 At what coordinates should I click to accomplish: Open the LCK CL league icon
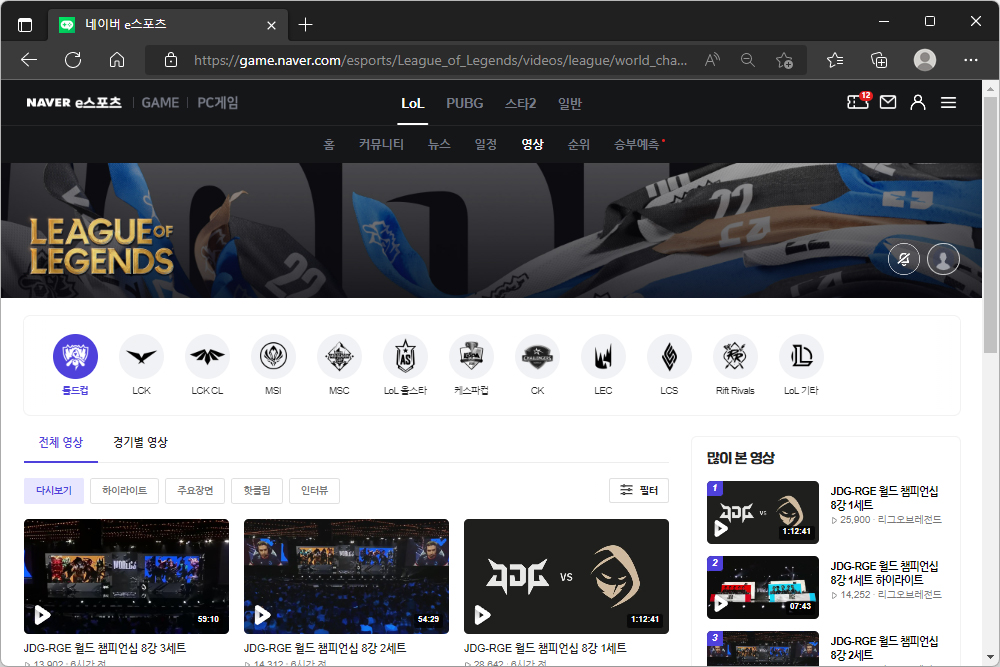(207, 356)
